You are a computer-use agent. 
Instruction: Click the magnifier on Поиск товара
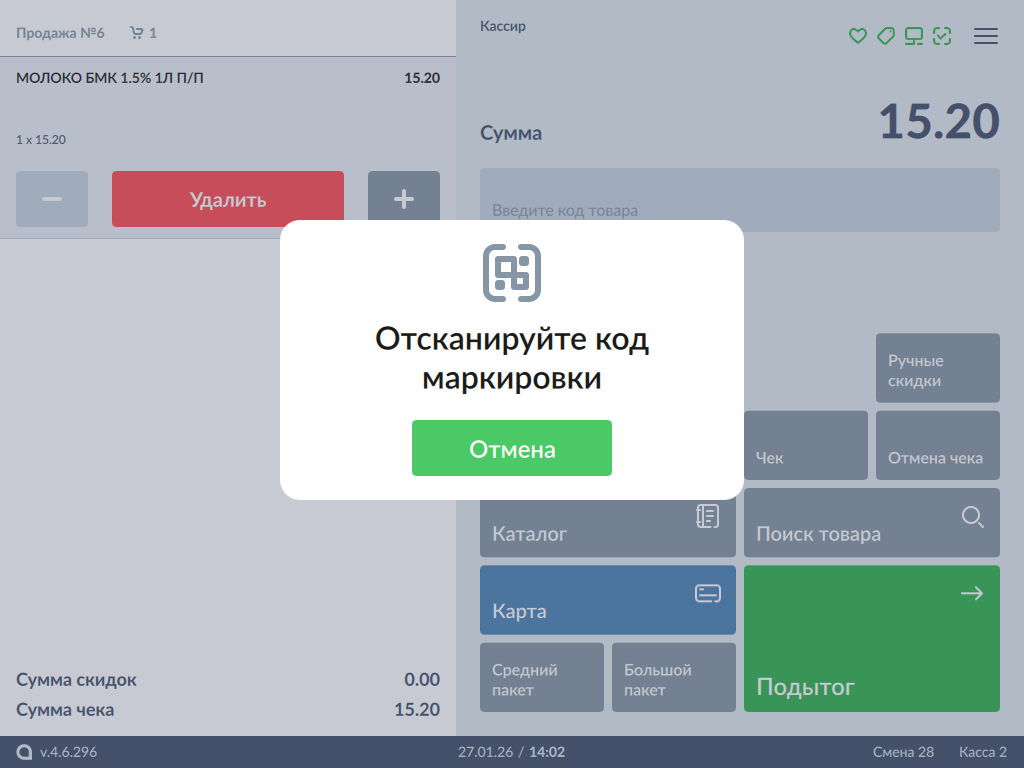[972, 517]
